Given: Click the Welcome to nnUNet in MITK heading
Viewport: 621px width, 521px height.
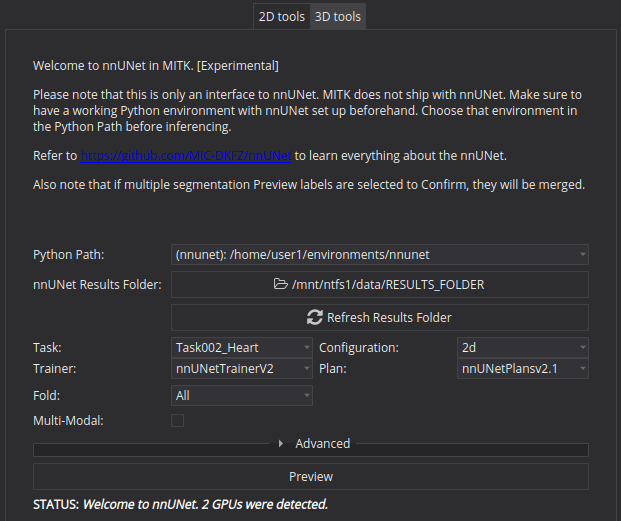Looking at the screenshot, I should pos(156,66).
